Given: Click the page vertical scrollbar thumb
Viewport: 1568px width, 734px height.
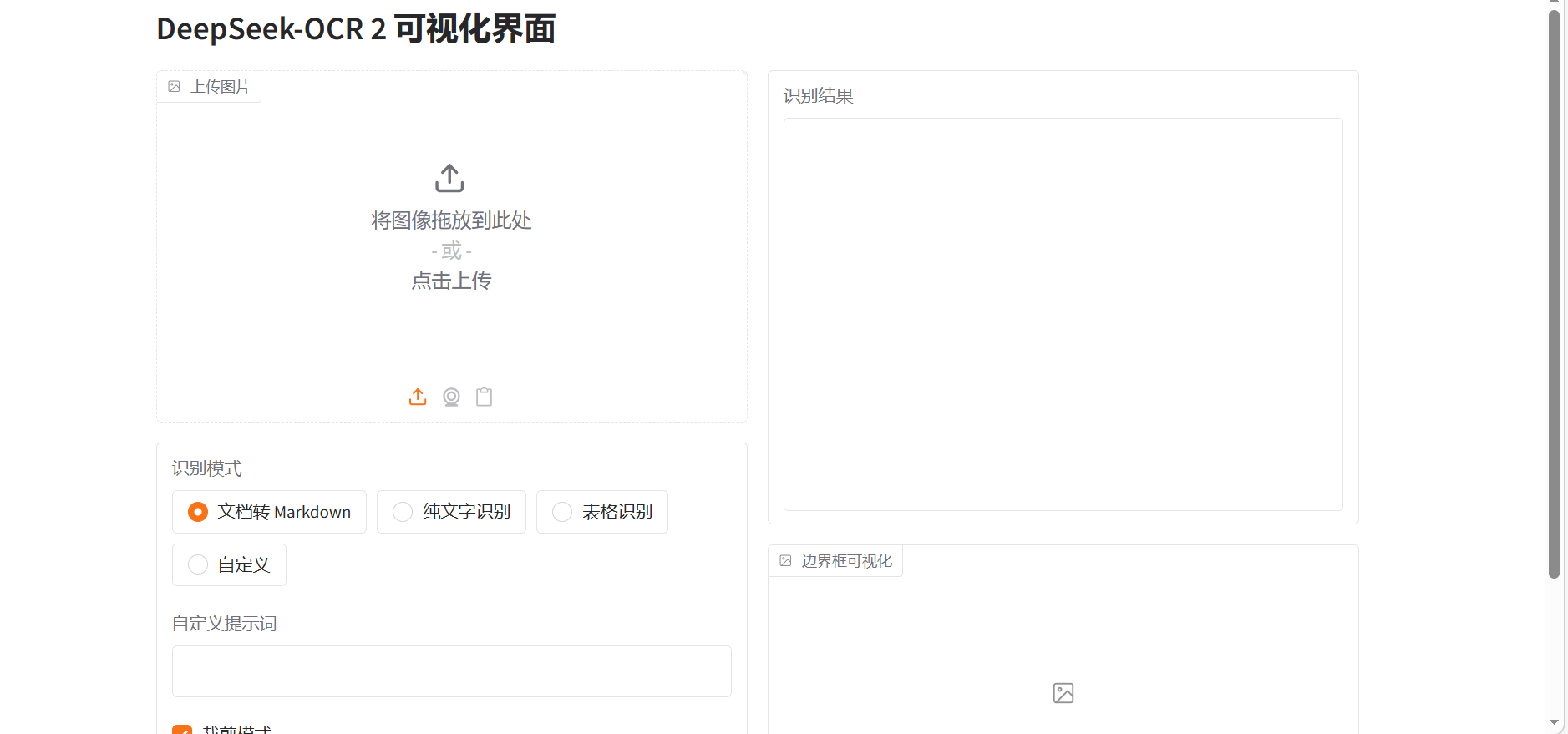Looking at the screenshot, I should 1554,292.
